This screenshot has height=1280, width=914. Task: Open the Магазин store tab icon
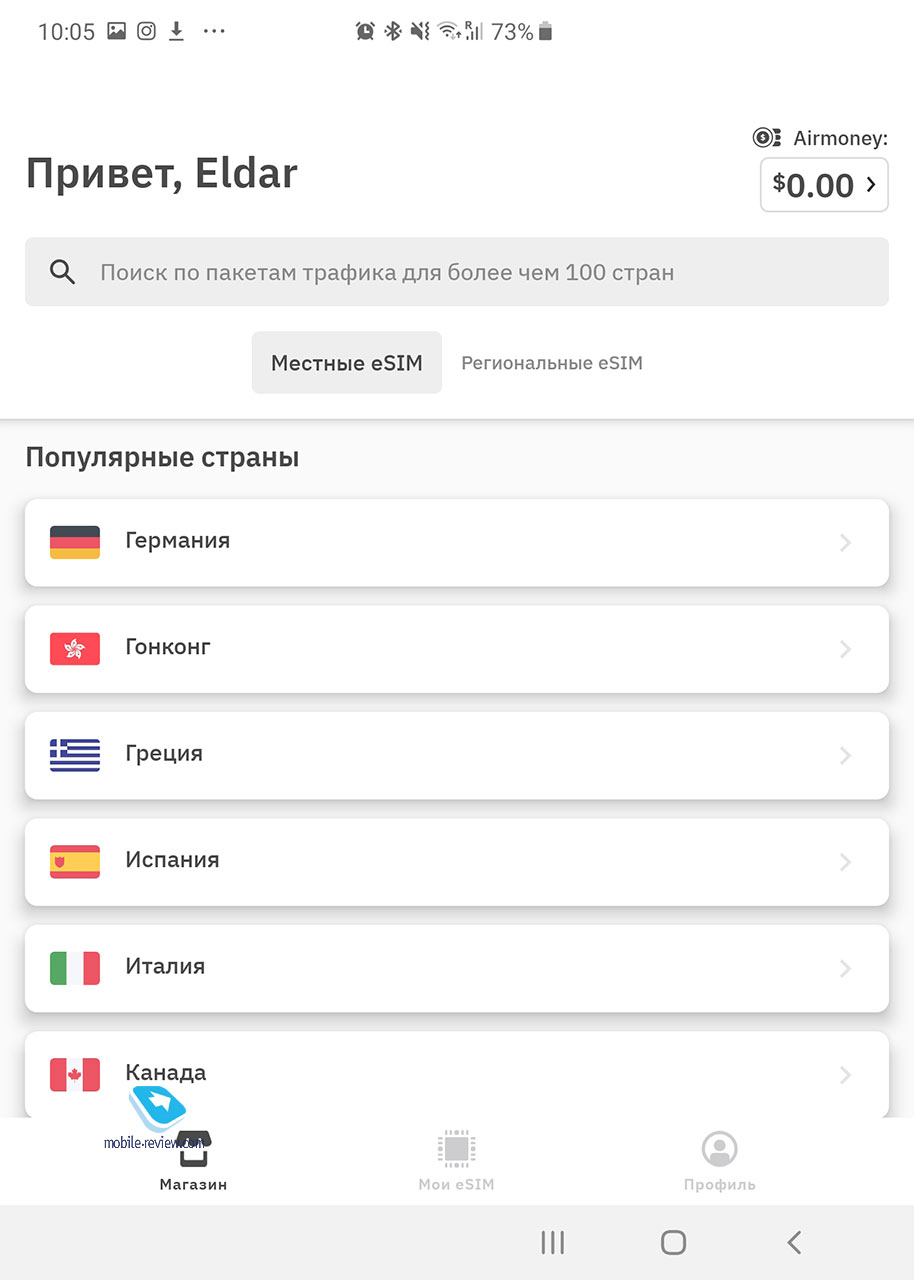194,1150
